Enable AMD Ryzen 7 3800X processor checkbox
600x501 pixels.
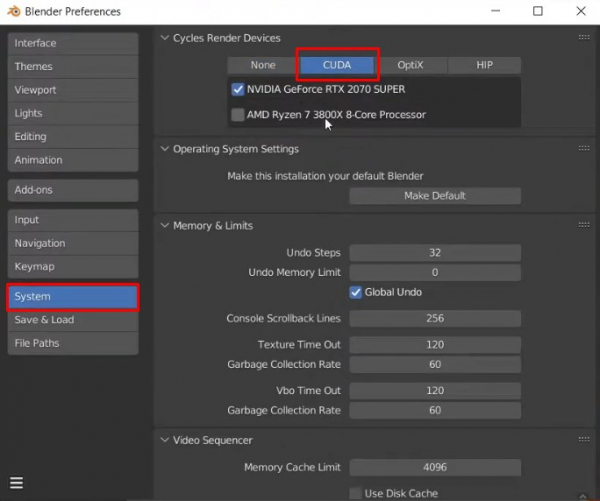(x=238, y=114)
